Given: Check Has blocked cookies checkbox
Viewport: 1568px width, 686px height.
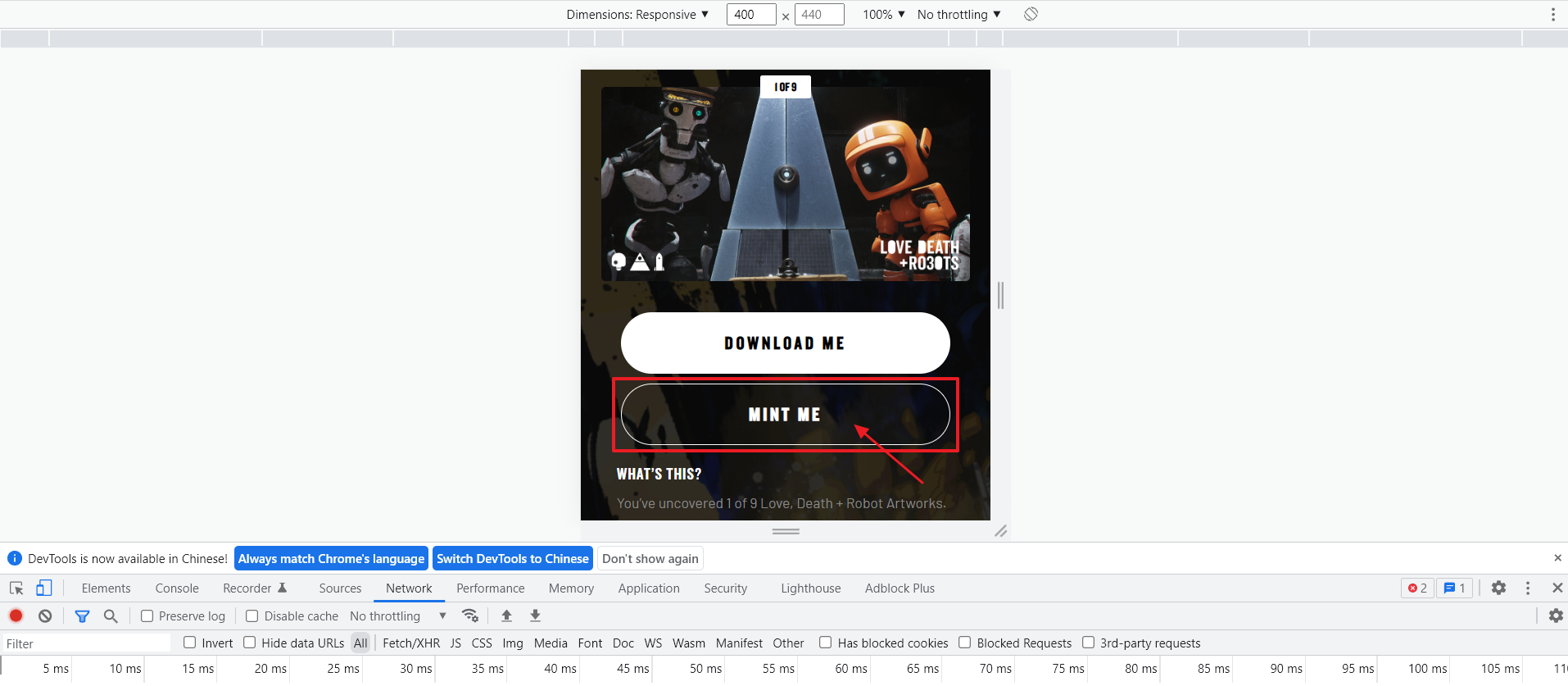Looking at the screenshot, I should 826,643.
